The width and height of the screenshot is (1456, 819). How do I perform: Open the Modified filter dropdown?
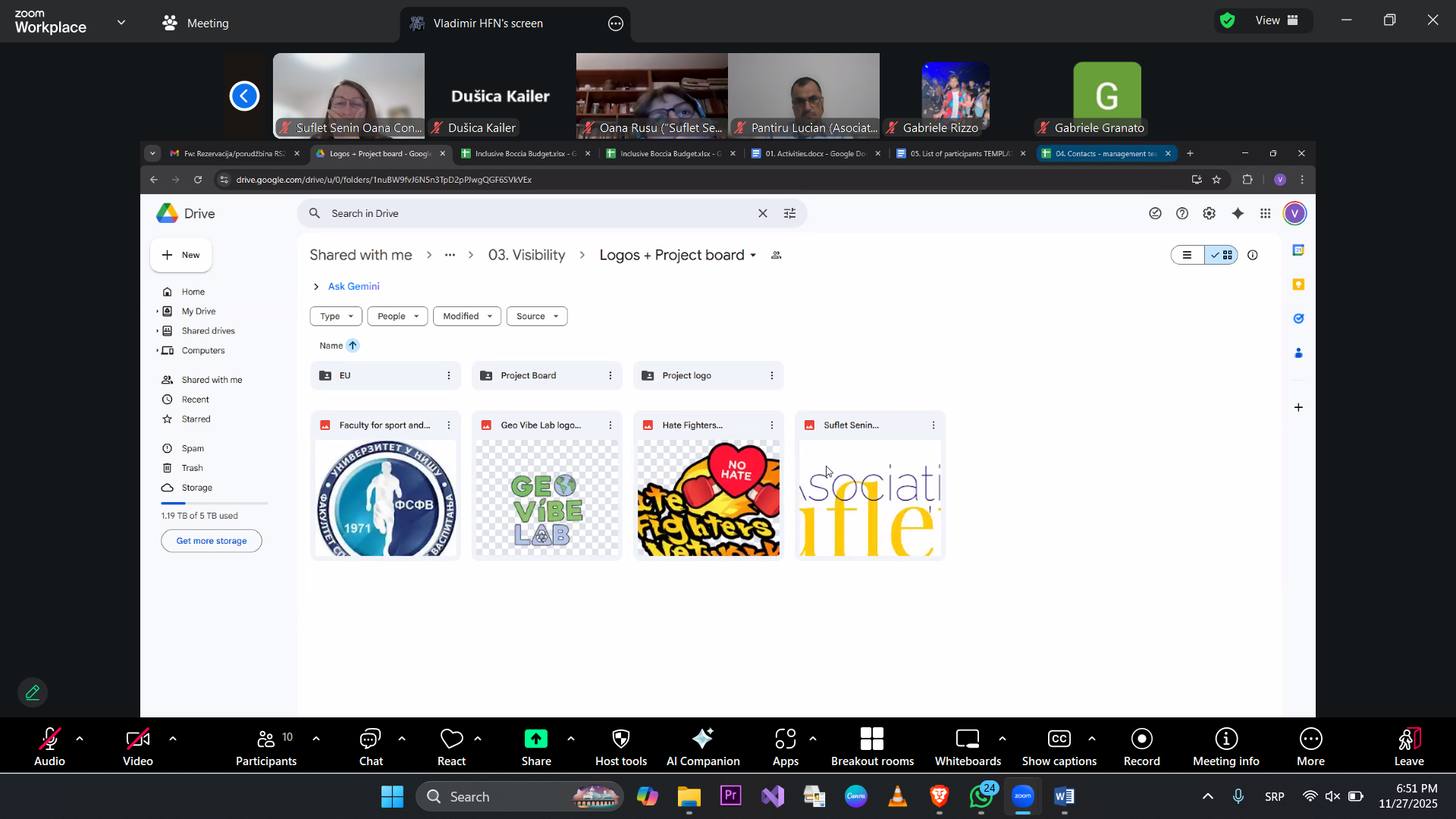466,316
